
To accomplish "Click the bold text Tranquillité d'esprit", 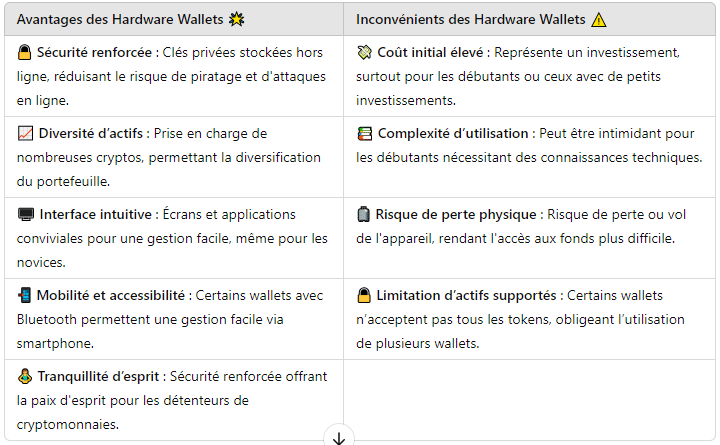I will click(98, 377).
